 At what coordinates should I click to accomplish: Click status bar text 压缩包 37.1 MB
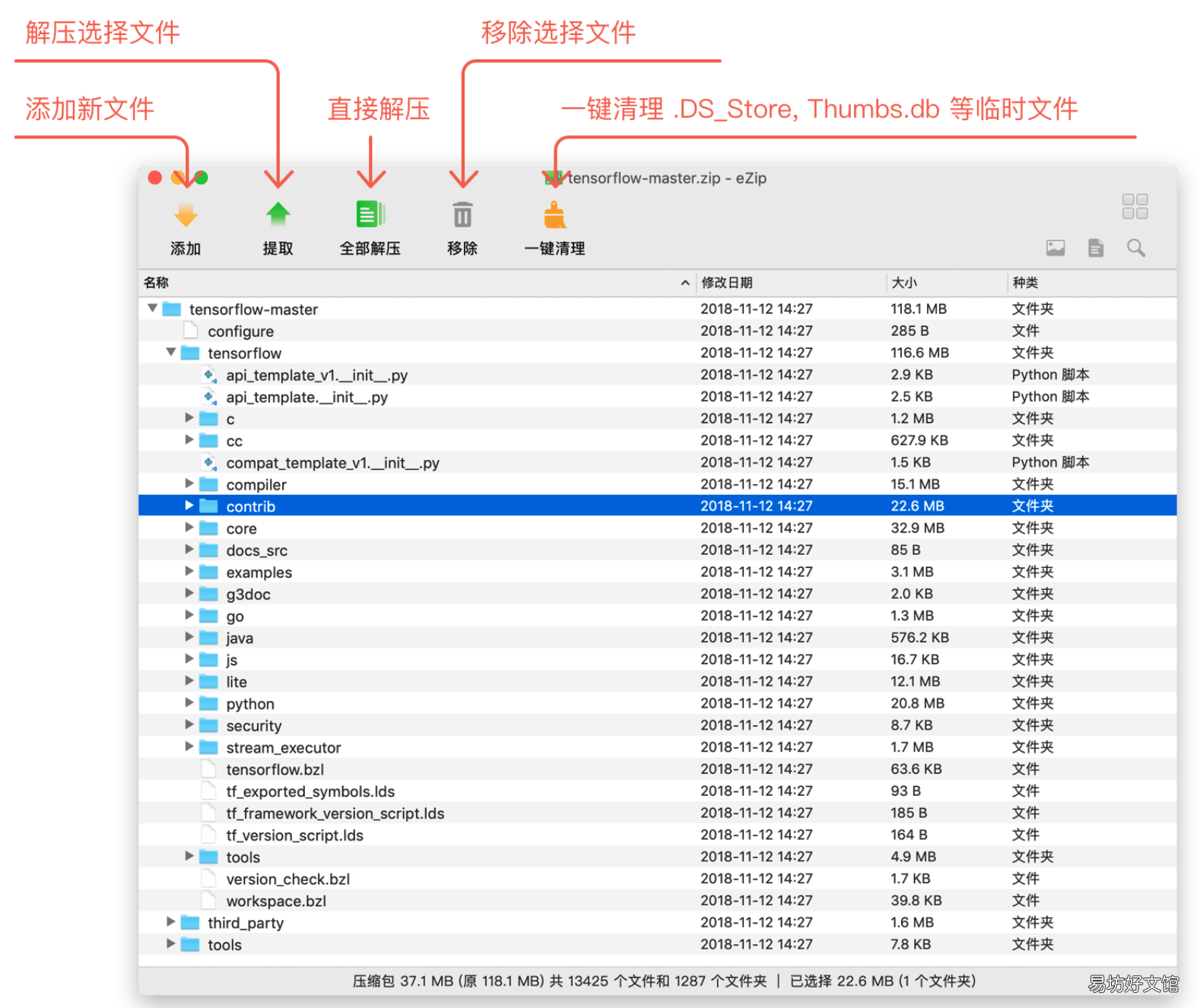click(403, 981)
